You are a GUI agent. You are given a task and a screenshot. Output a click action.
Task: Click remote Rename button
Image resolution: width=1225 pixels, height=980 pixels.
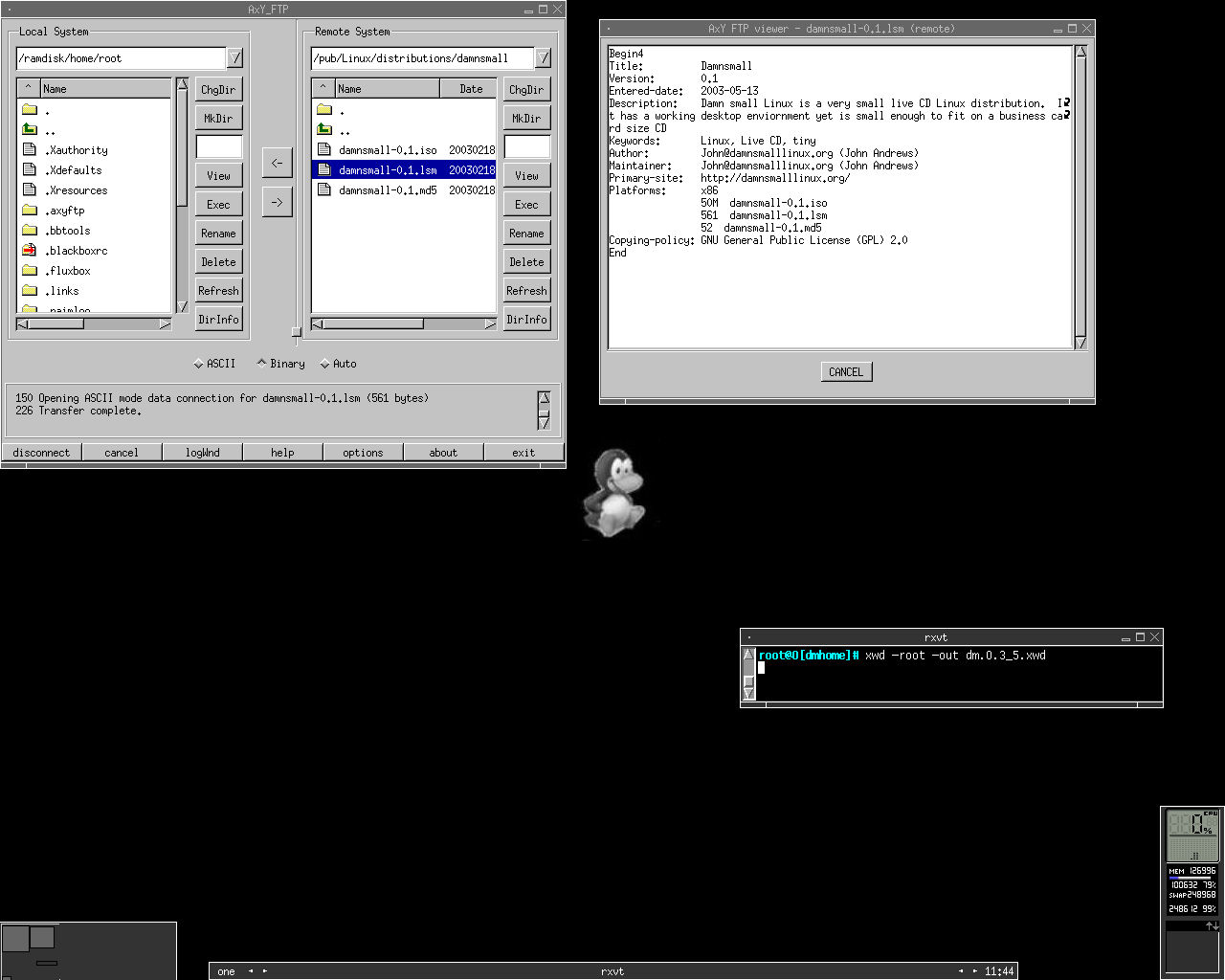tap(526, 233)
